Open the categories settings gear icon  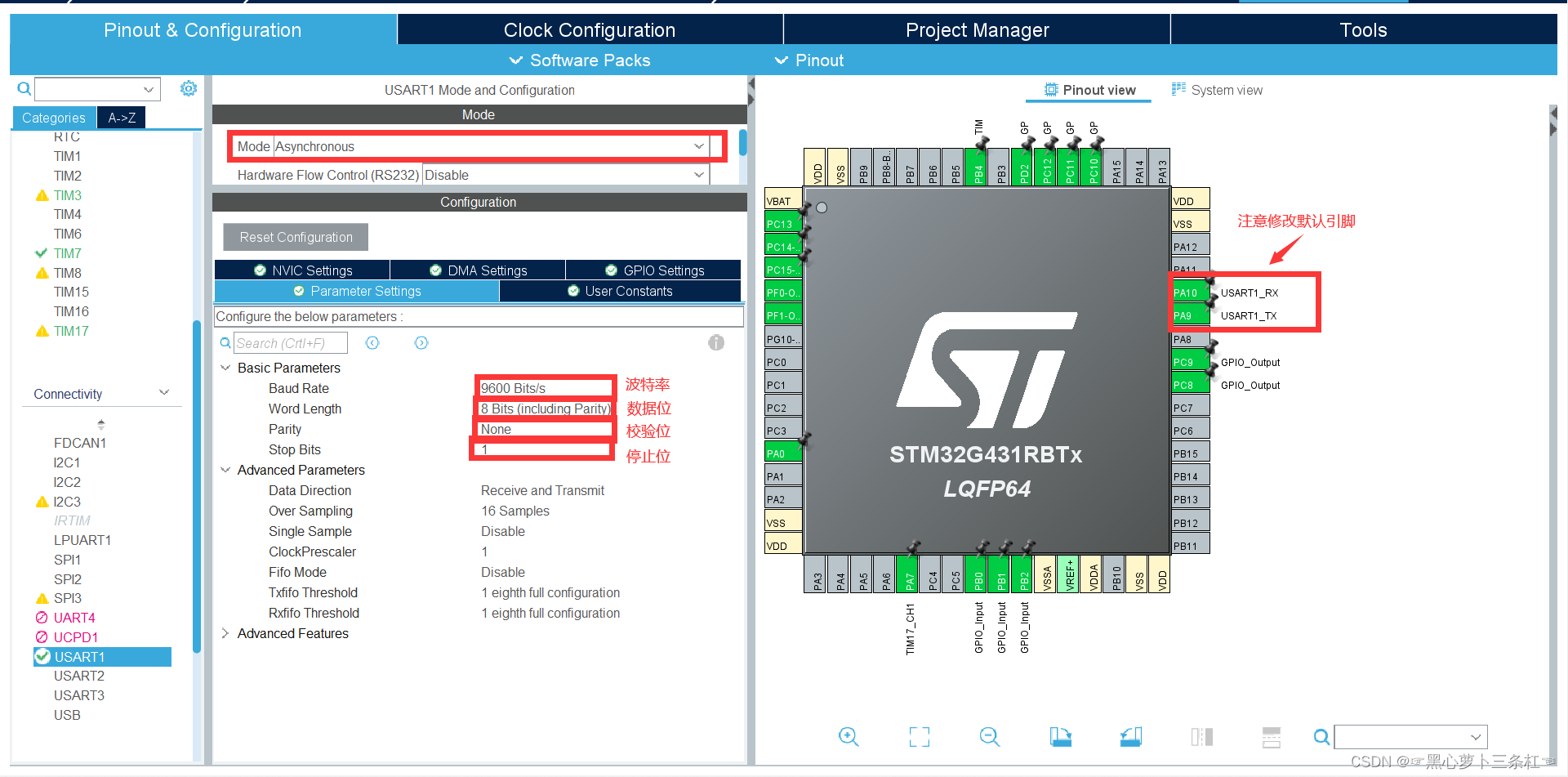(x=189, y=88)
